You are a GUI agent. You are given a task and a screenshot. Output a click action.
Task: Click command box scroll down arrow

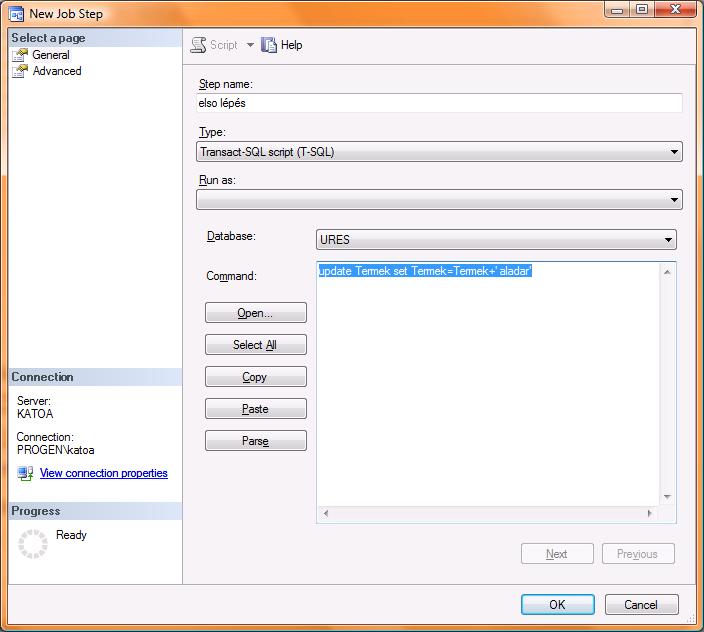pos(667,496)
